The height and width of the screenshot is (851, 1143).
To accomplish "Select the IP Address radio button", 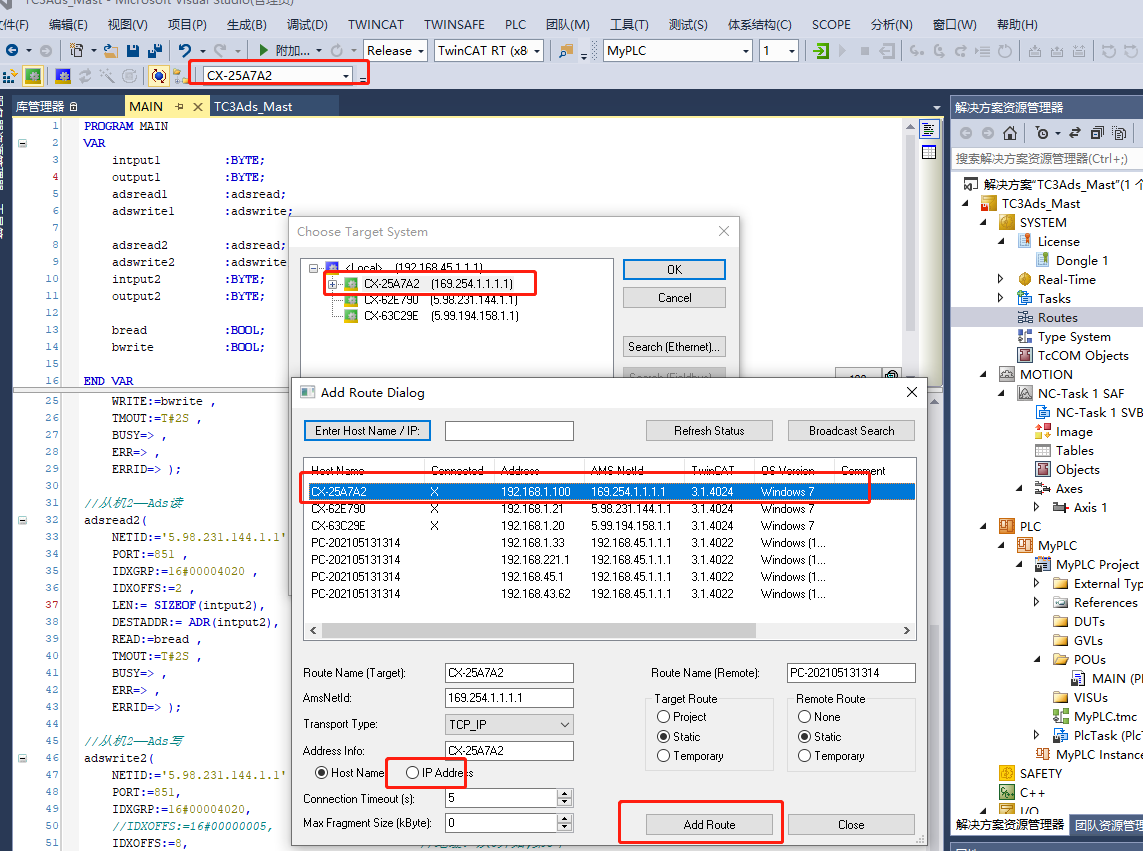I will point(412,772).
